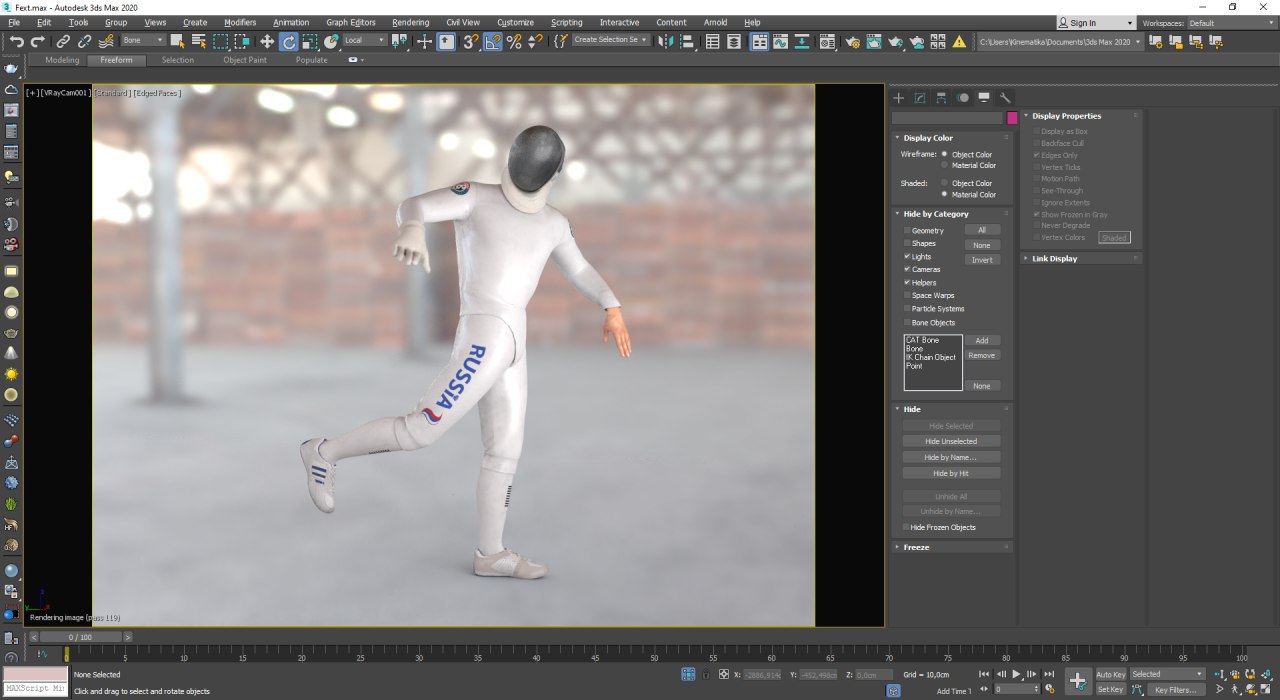Enable Hide Frozen Objects checkbox
The height and width of the screenshot is (700, 1280).
tap(907, 527)
